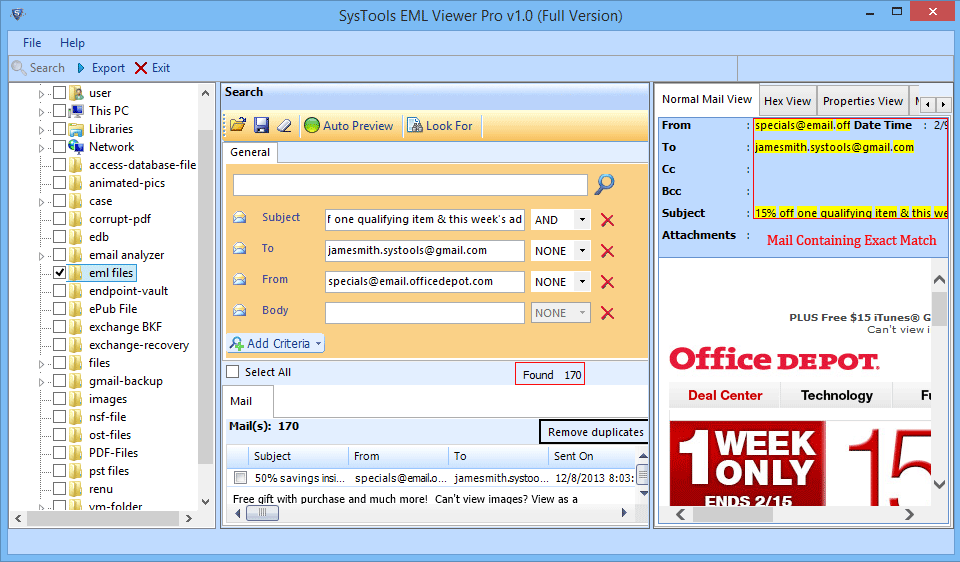The height and width of the screenshot is (562, 960).
Task: Open Add Criteria dropdown
Action: (276, 343)
